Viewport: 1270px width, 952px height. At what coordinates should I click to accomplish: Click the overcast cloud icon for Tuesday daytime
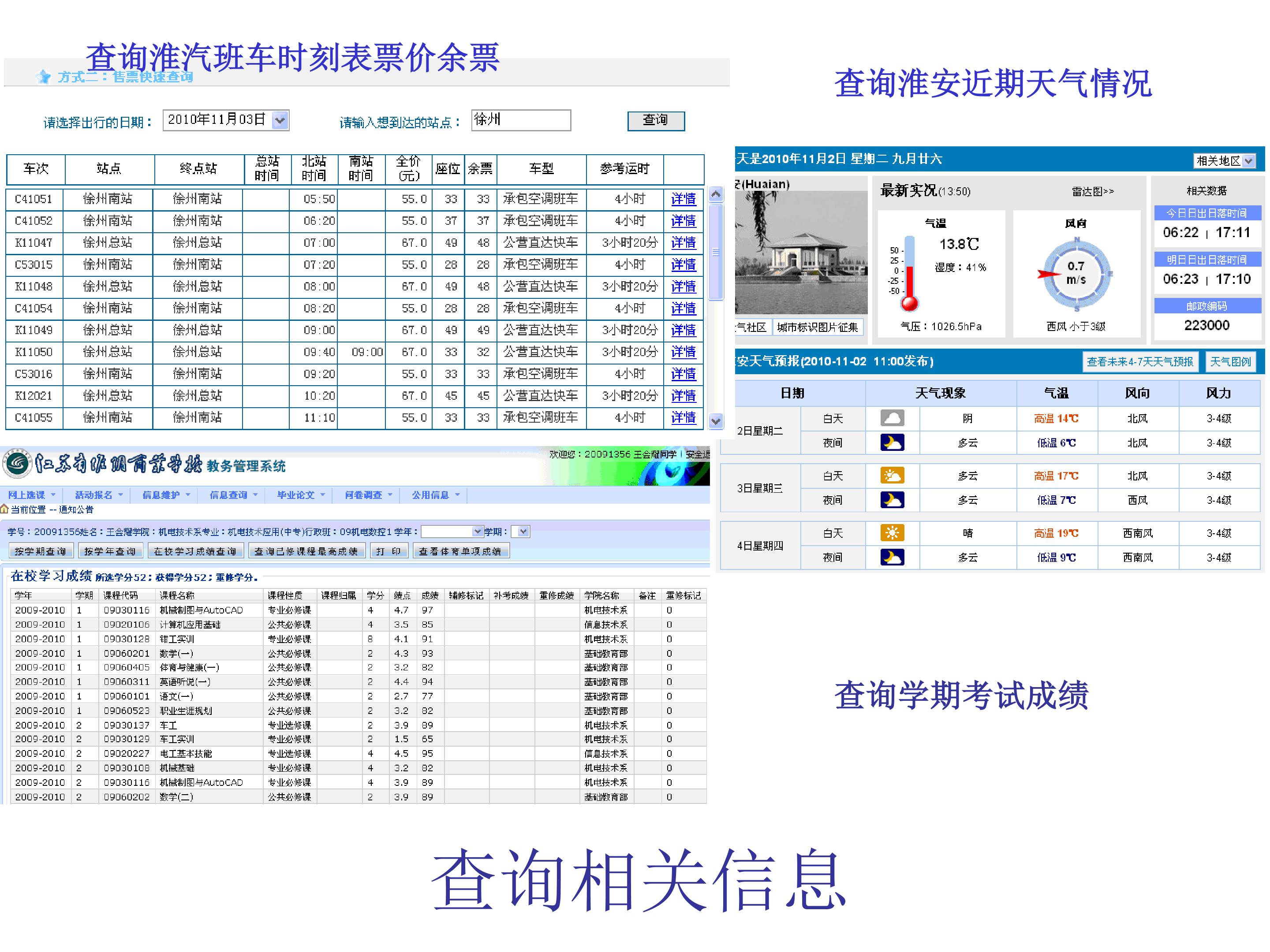coord(892,418)
